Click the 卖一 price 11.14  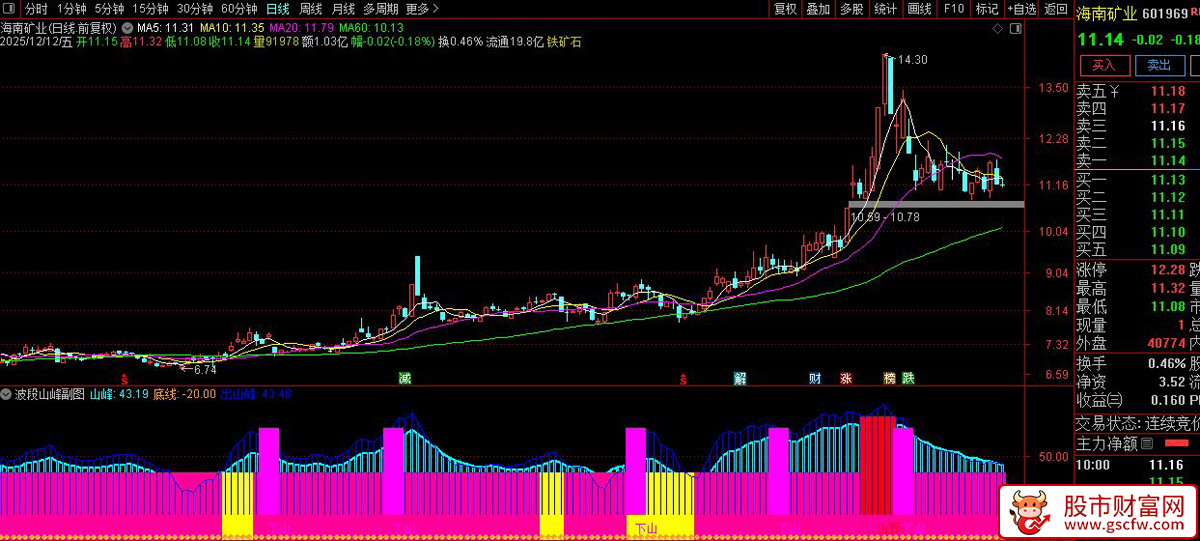[1168, 160]
